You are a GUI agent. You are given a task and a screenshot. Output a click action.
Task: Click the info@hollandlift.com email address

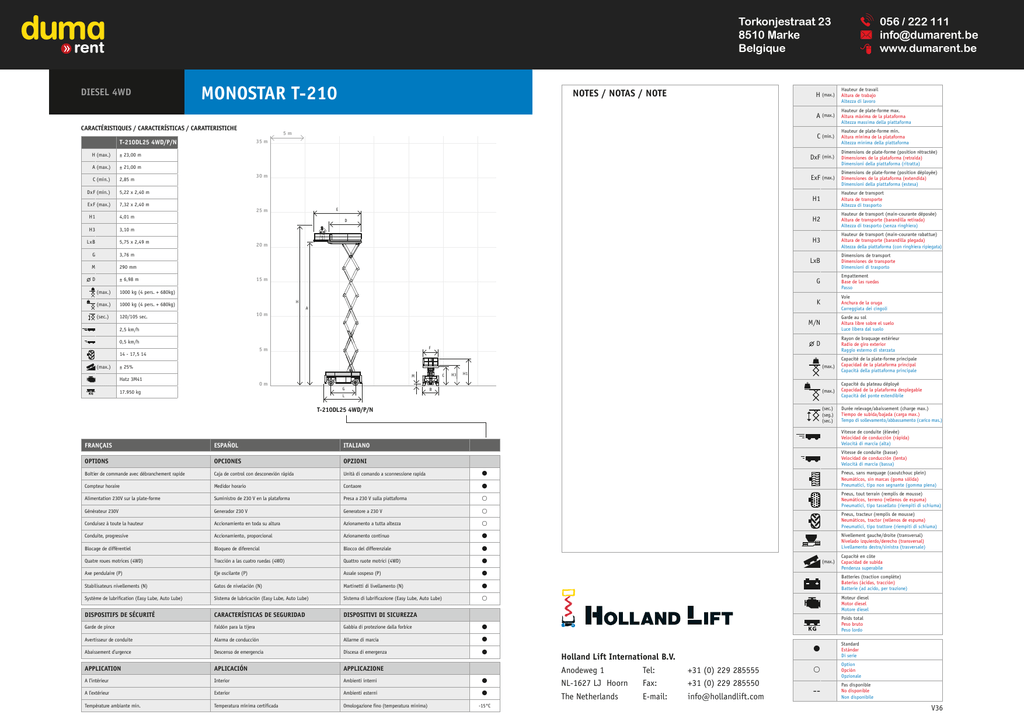click(726, 696)
